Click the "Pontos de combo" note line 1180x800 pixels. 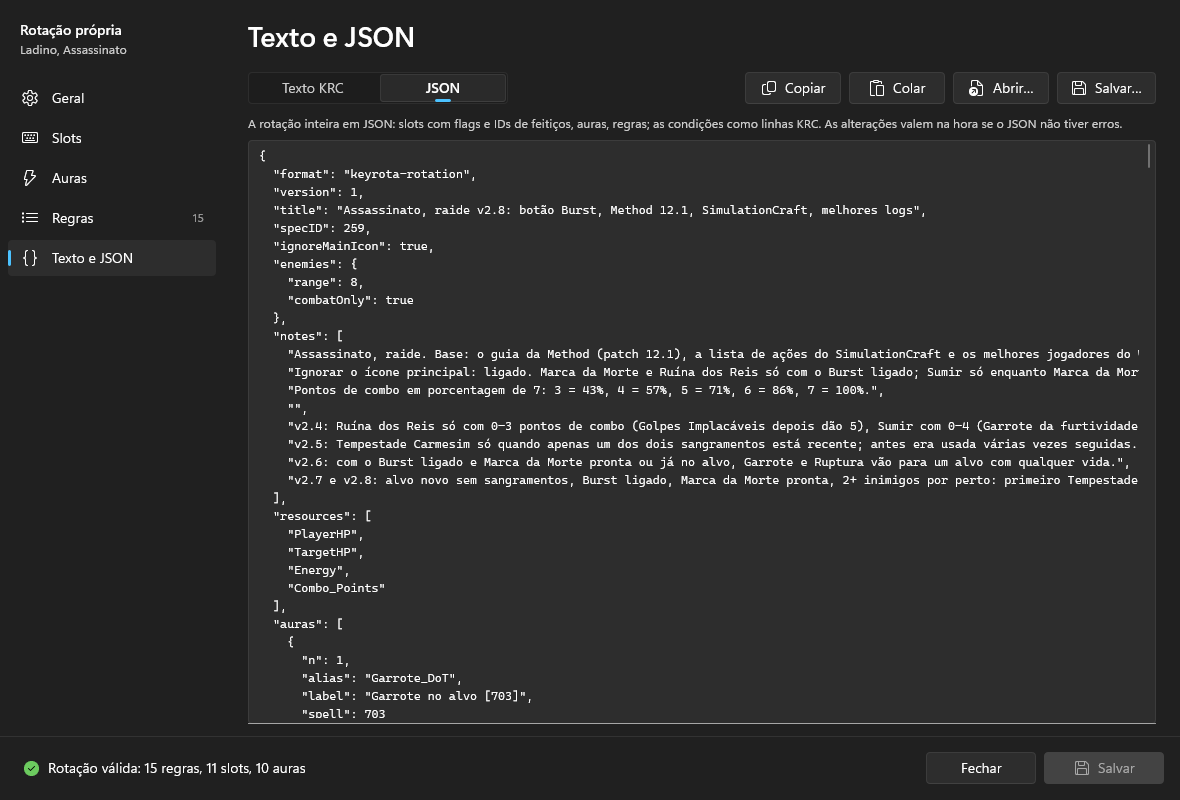pos(585,390)
